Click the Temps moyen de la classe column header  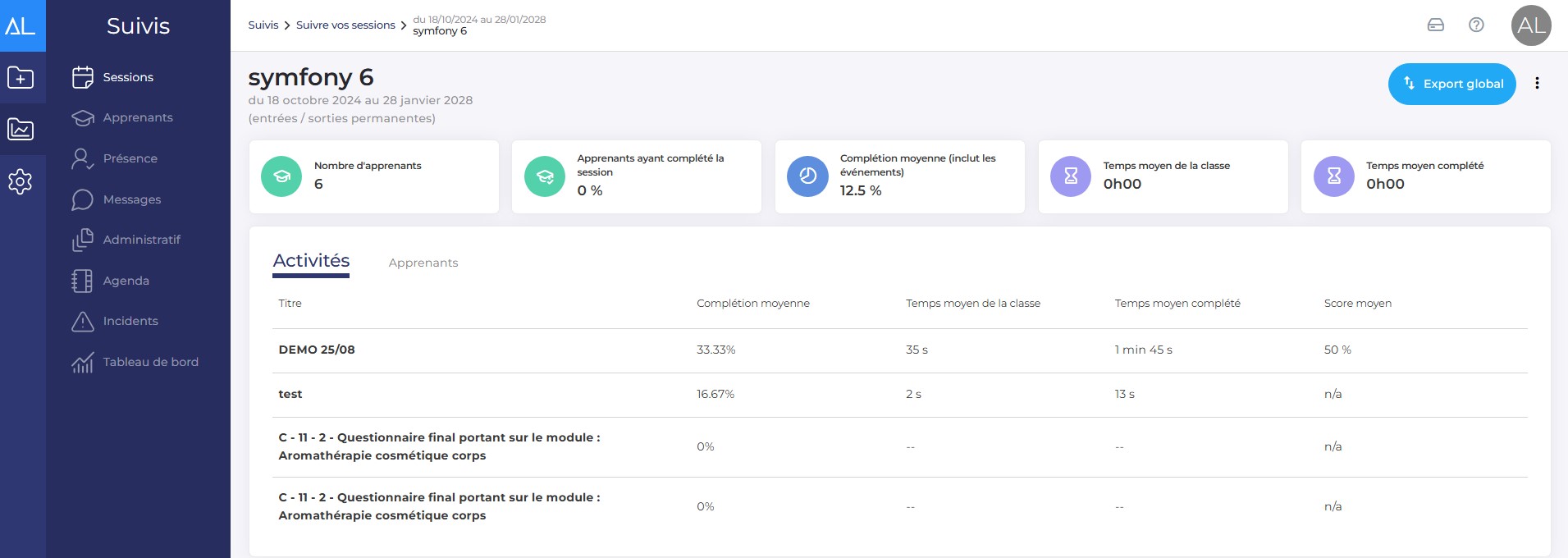pyautogui.click(x=973, y=304)
